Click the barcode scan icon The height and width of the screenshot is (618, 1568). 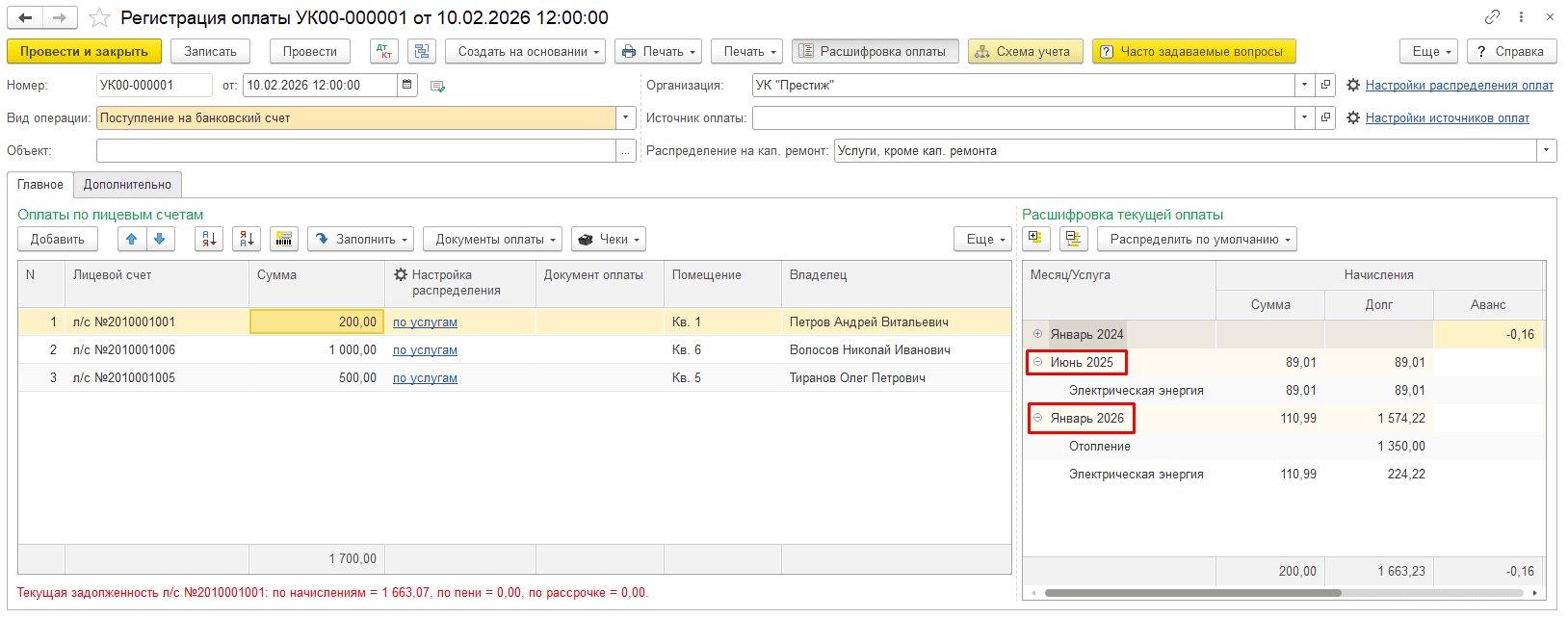283,239
